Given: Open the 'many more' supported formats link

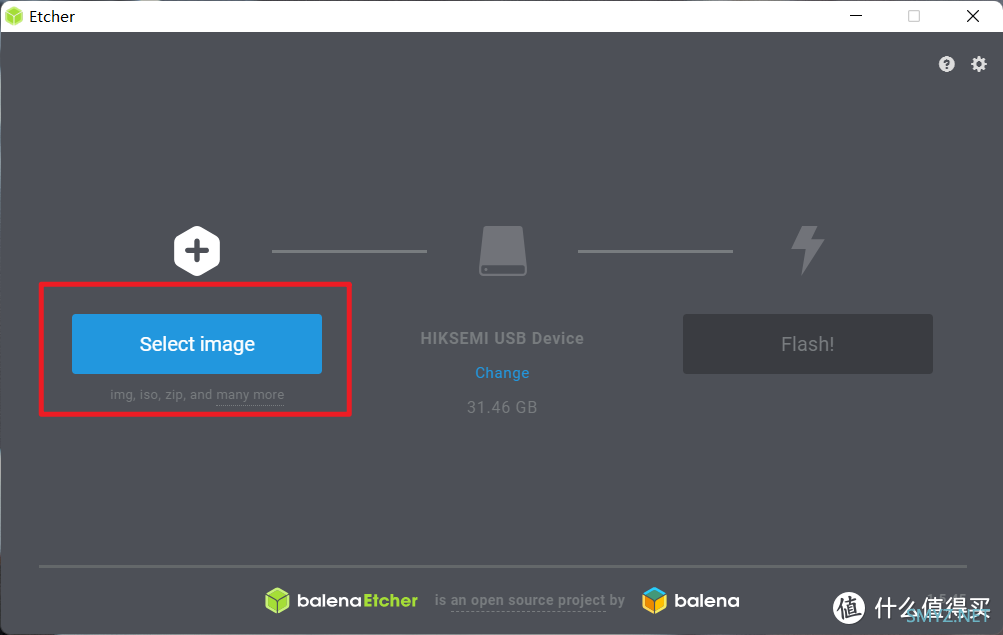Looking at the screenshot, I should 250,395.
